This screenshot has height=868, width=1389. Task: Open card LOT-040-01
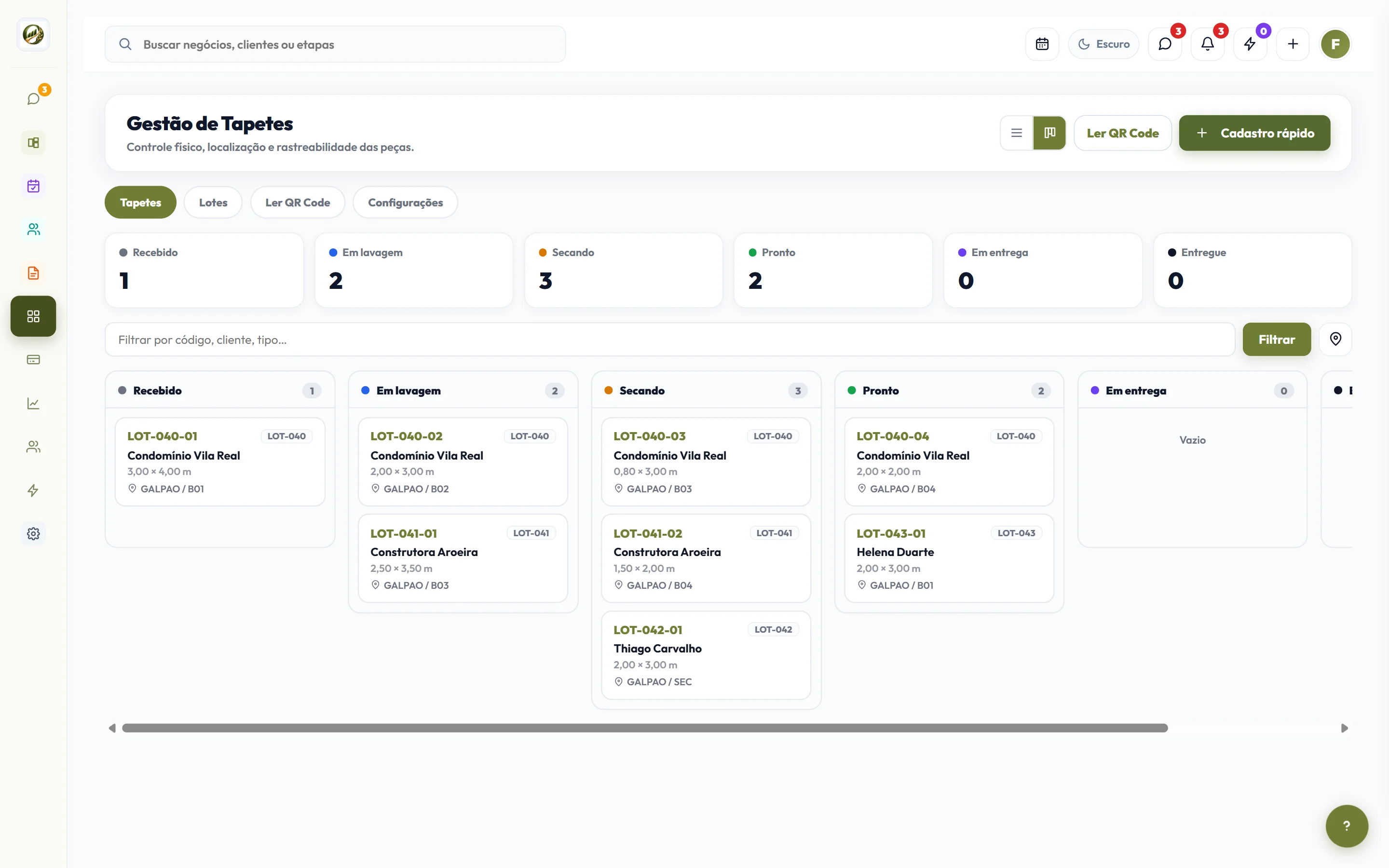(x=220, y=461)
